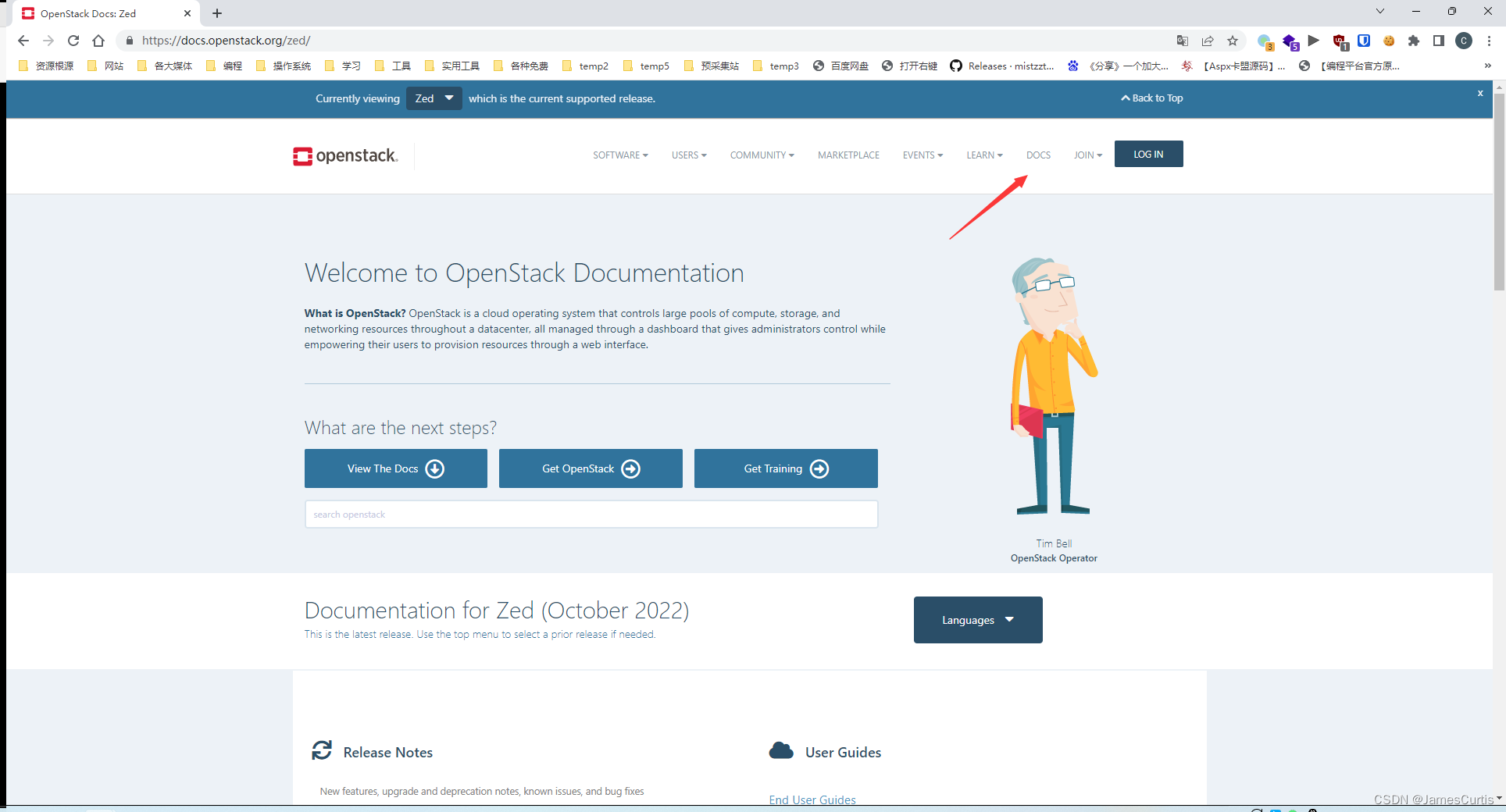Click the View The Docs button
The width and height of the screenshot is (1506, 812).
396,468
